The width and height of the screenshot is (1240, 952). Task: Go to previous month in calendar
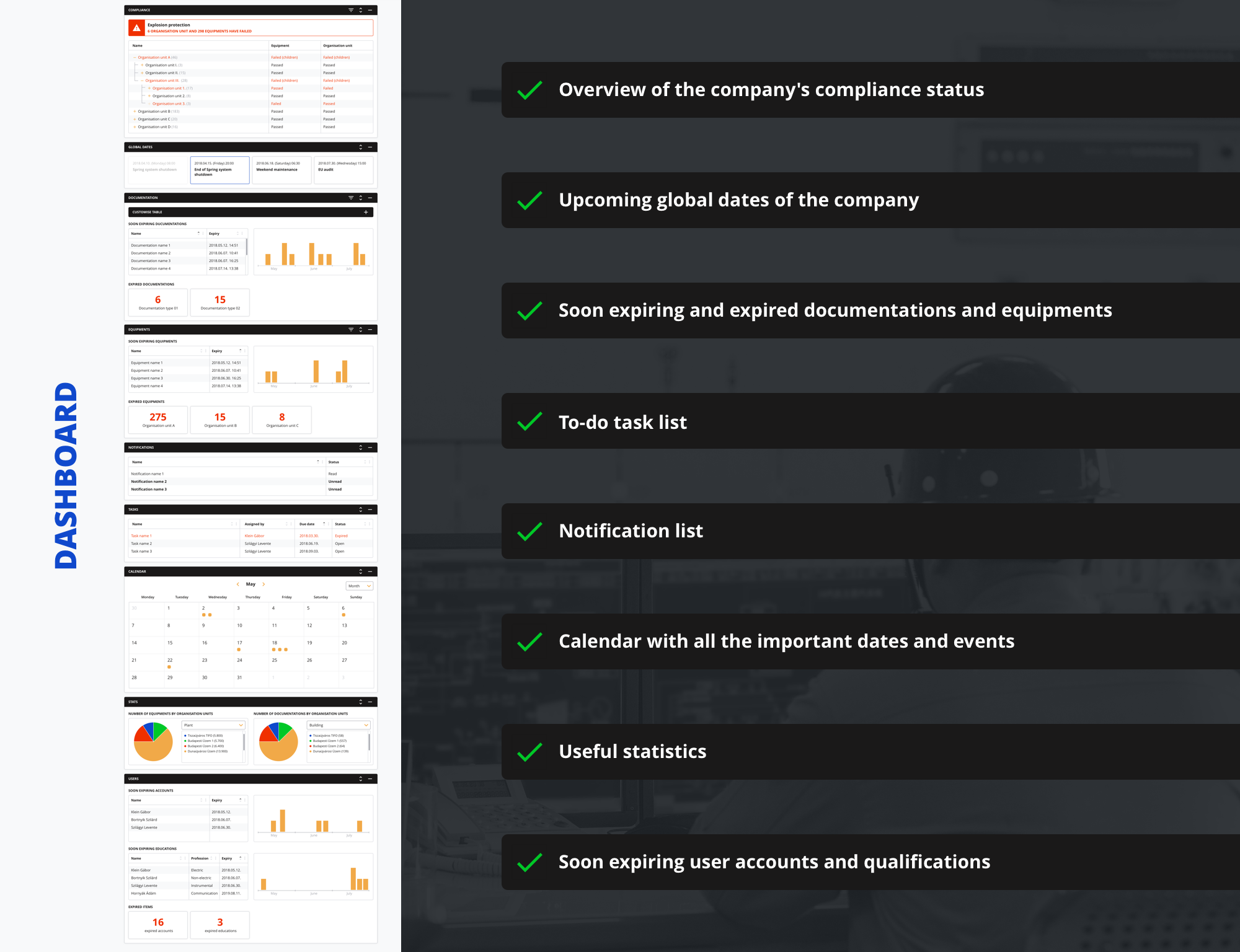pos(238,584)
